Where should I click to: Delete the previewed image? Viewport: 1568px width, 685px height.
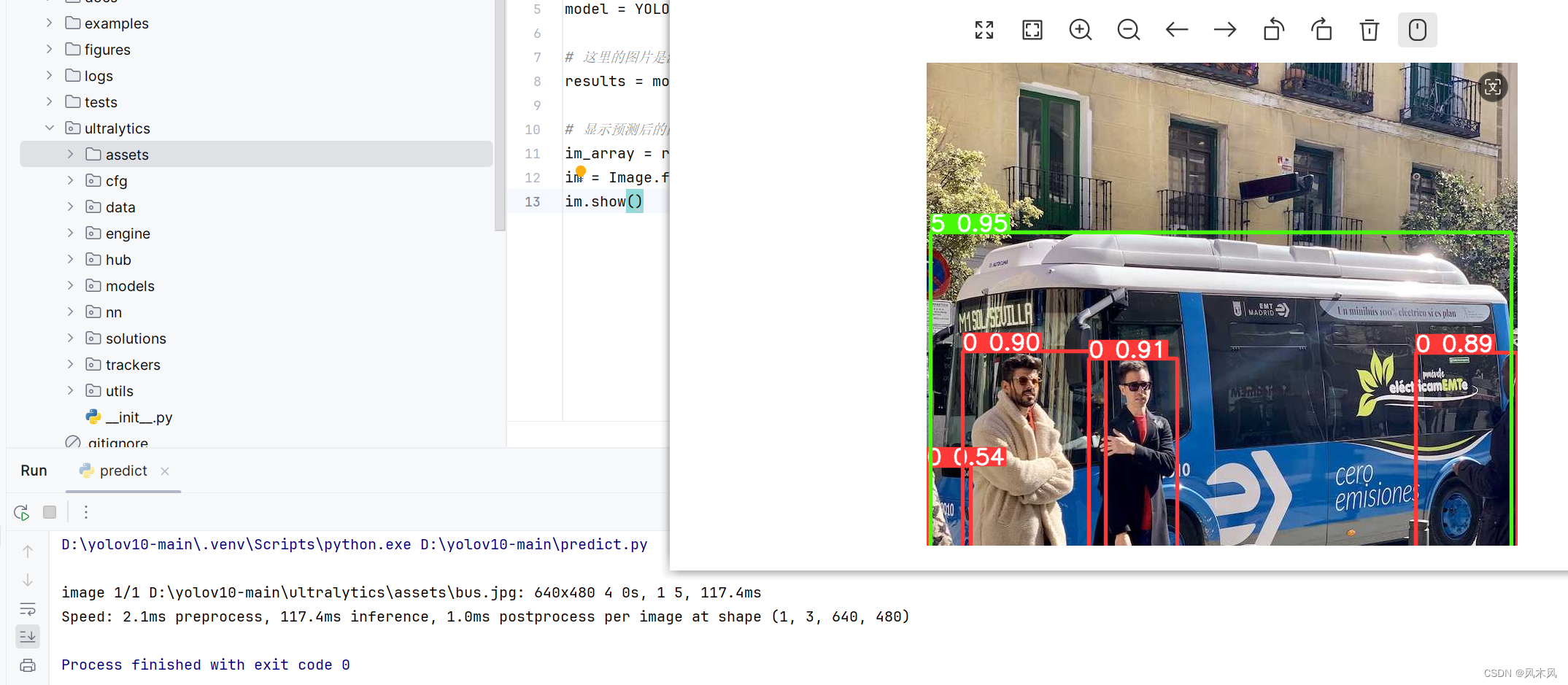[1369, 30]
